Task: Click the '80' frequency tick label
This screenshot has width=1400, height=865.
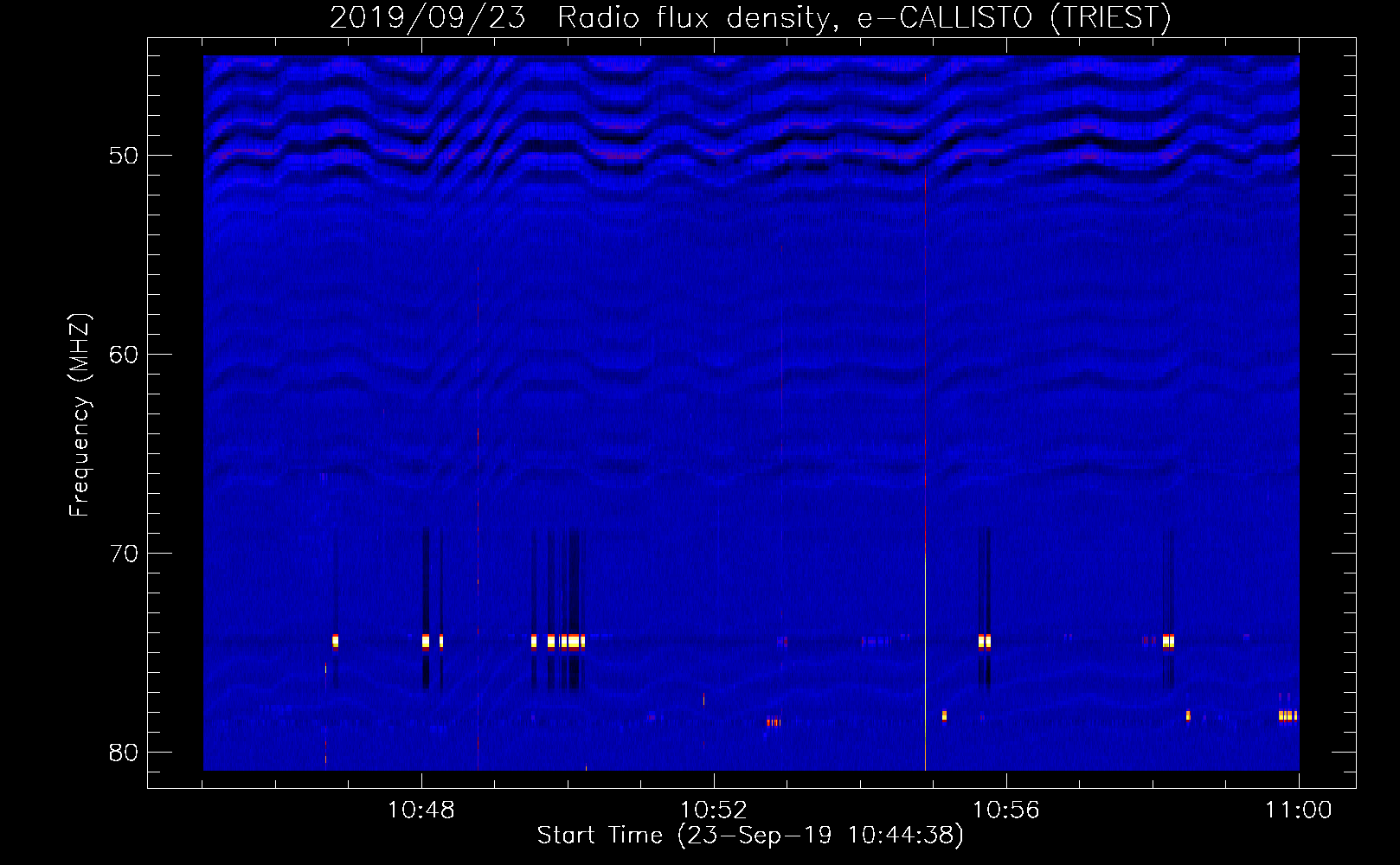Action: tap(125, 753)
